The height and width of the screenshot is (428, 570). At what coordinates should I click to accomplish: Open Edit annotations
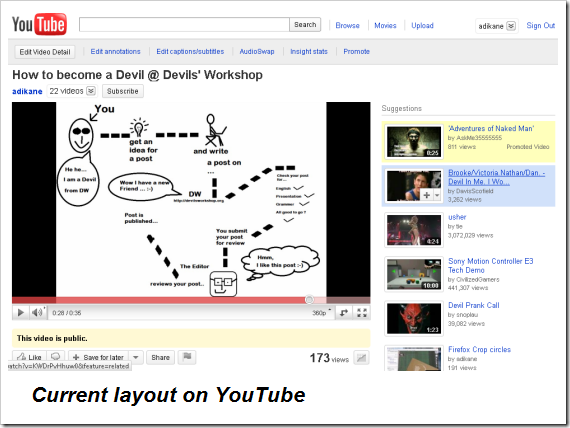(115, 52)
